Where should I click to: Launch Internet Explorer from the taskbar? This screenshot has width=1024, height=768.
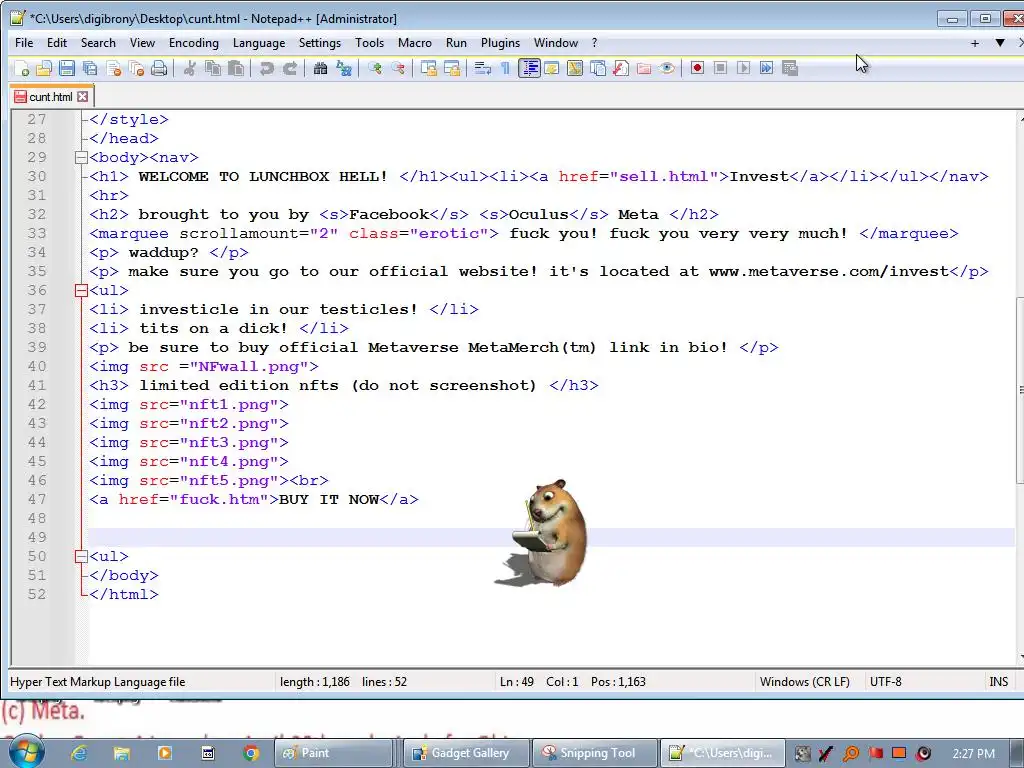[79, 753]
